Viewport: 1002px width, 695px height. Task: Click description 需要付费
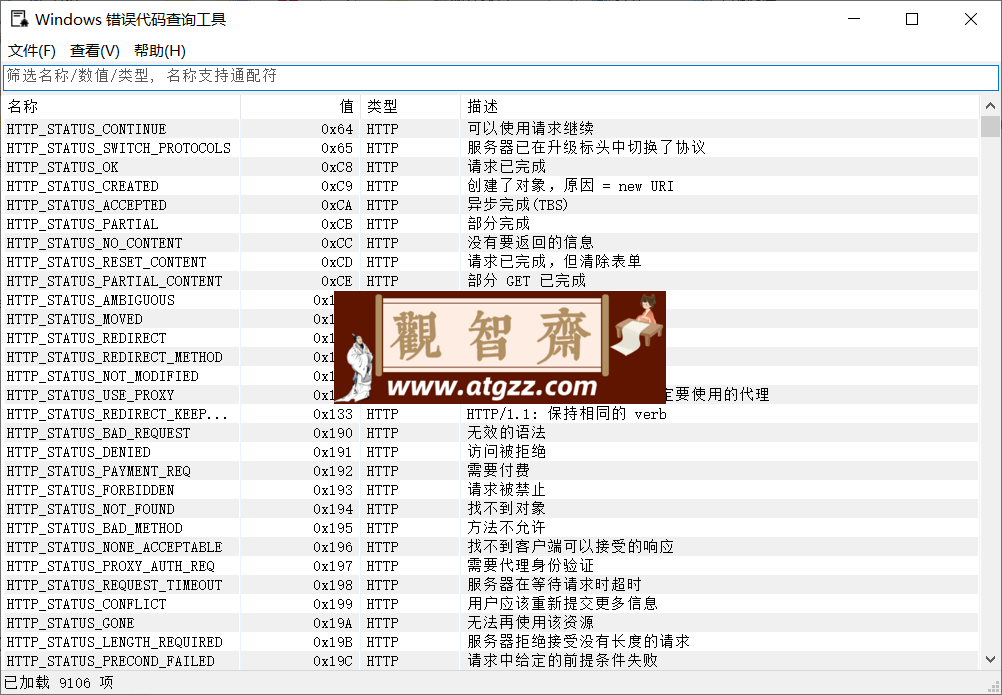pos(498,471)
